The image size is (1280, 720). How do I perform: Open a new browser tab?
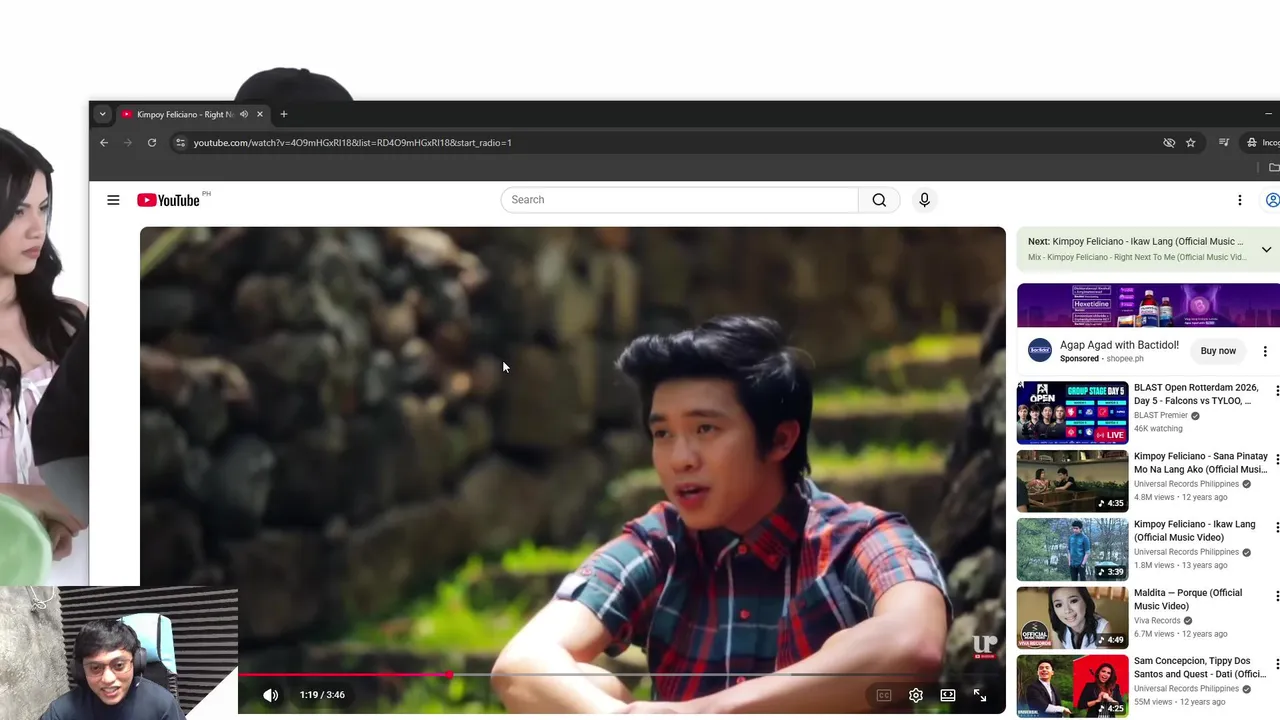pos(284,114)
